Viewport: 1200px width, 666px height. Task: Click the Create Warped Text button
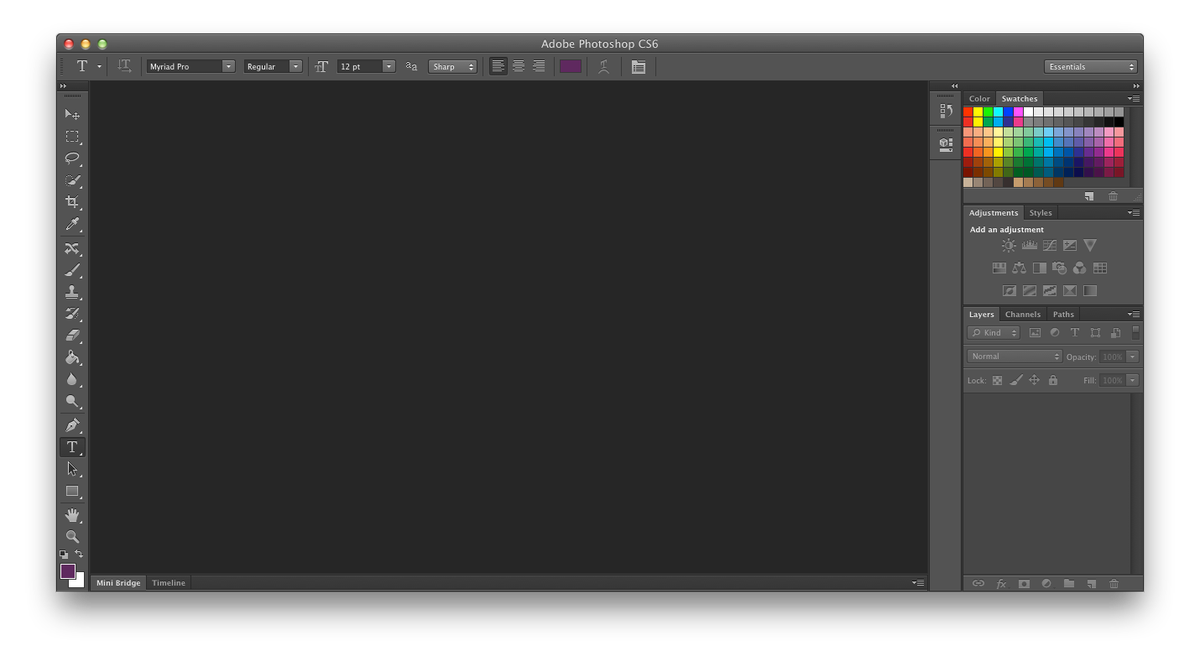click(x=603, y=66)
